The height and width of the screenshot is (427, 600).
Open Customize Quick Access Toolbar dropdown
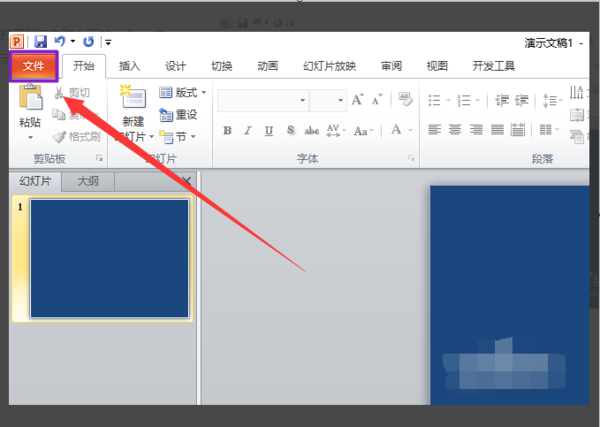coord(108,42)
